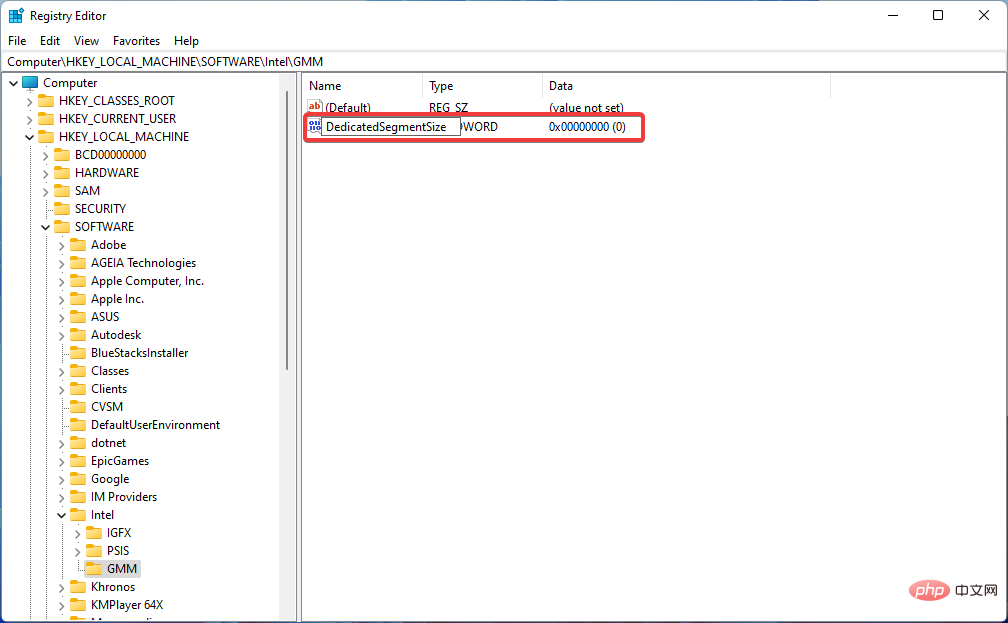Click the SECURITY folder icon
The height and width of the screenshot is (623, 1008).
pyautogui.click(x=62, y=209)
